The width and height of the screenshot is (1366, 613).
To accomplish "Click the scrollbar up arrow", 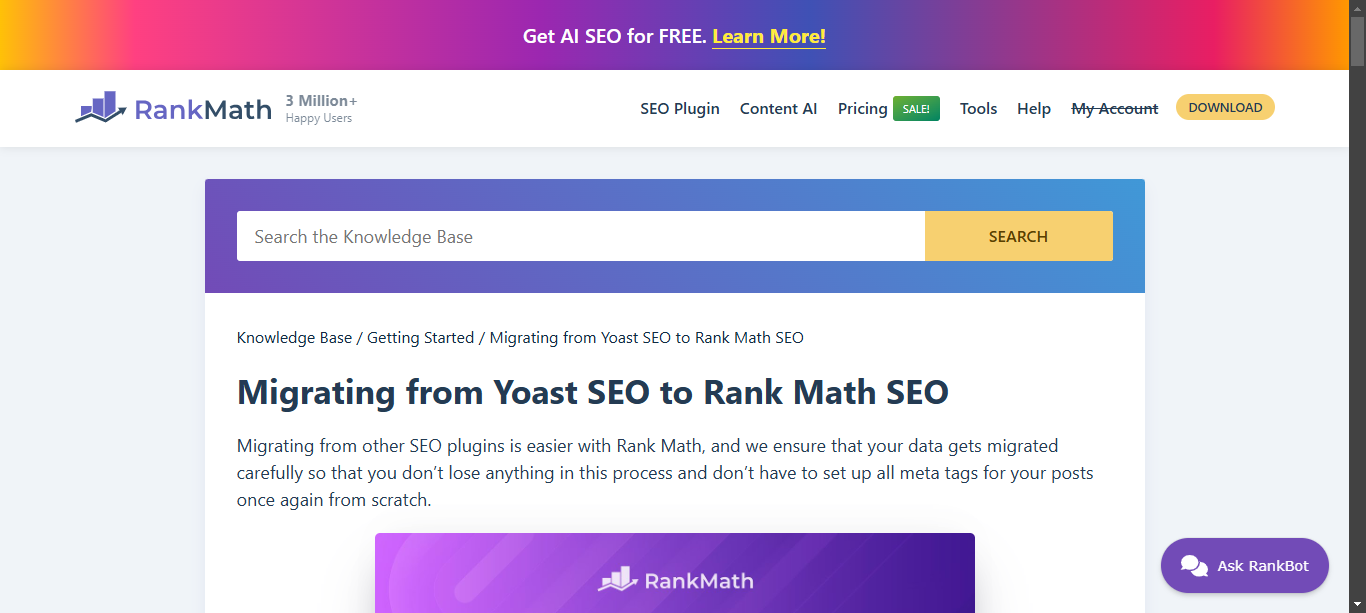I will (1357, 8).
